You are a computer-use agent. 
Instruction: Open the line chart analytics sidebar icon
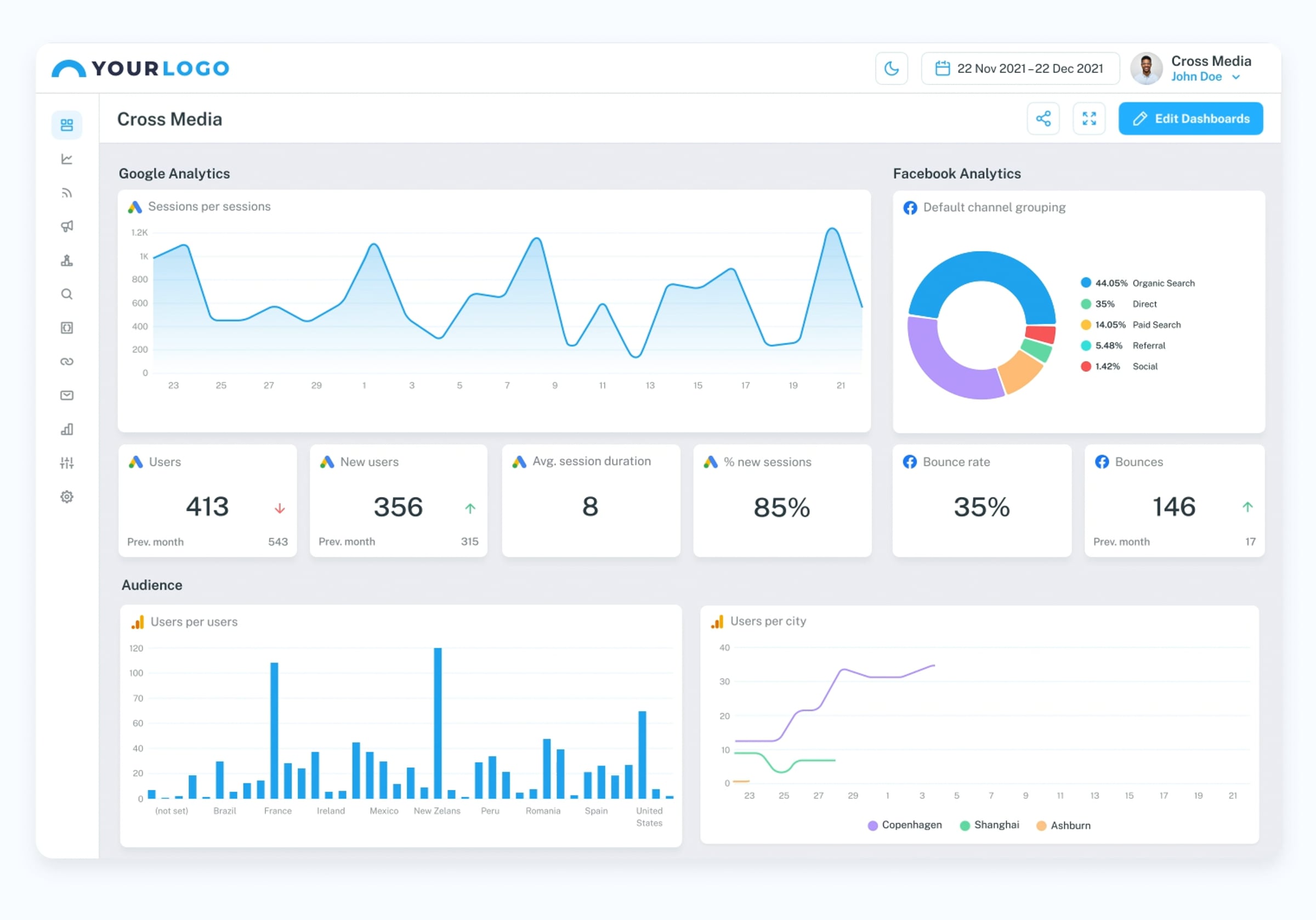66,159
